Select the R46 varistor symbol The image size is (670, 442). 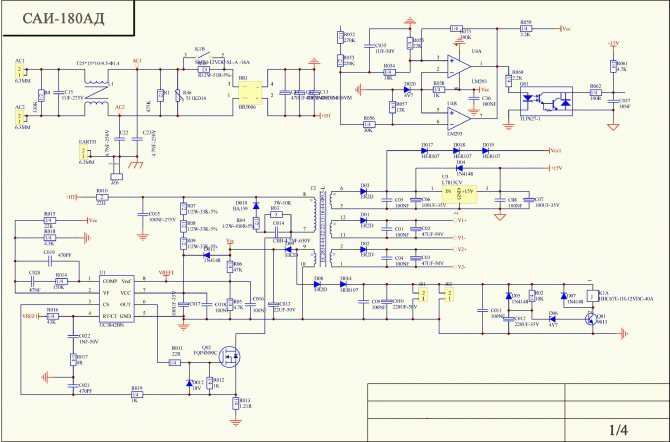coord(179,96)
